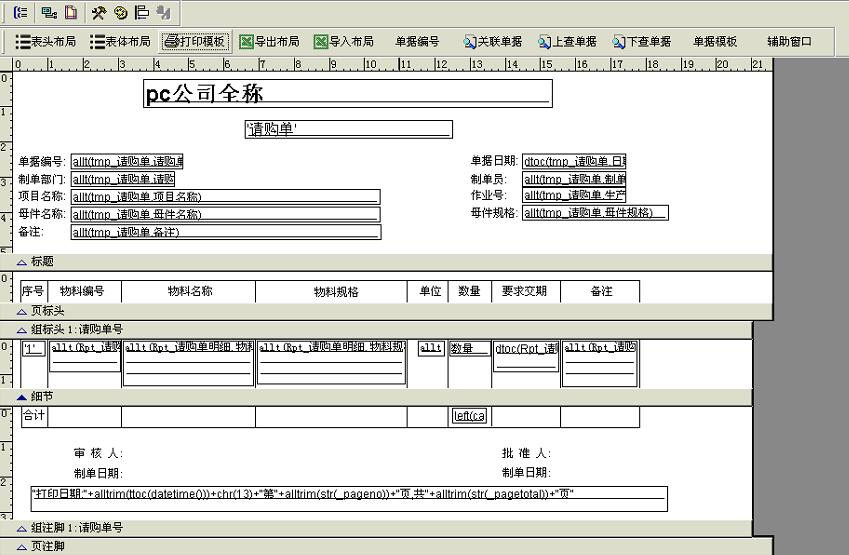Click 导入布局 to import a layout
This screenshot has height=555, width=849.
[x=343, y=42]
